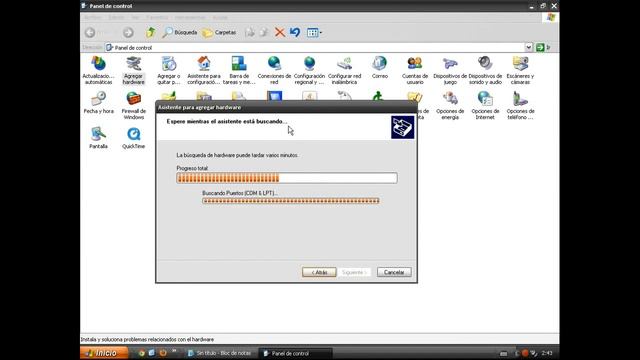Click the taskbar clock

(x=547, y=353)
